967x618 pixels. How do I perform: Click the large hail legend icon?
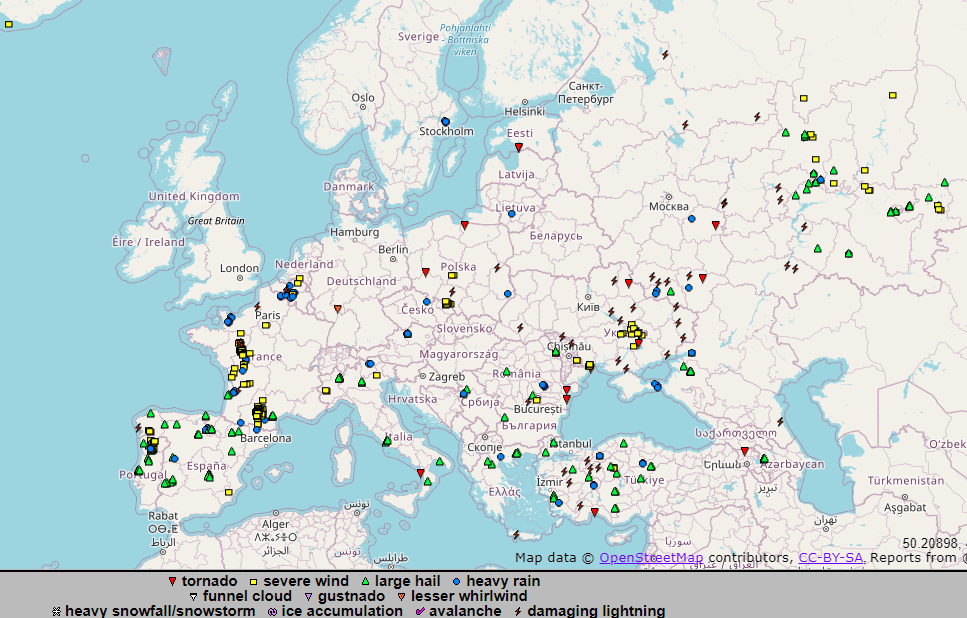coord(365,581)
